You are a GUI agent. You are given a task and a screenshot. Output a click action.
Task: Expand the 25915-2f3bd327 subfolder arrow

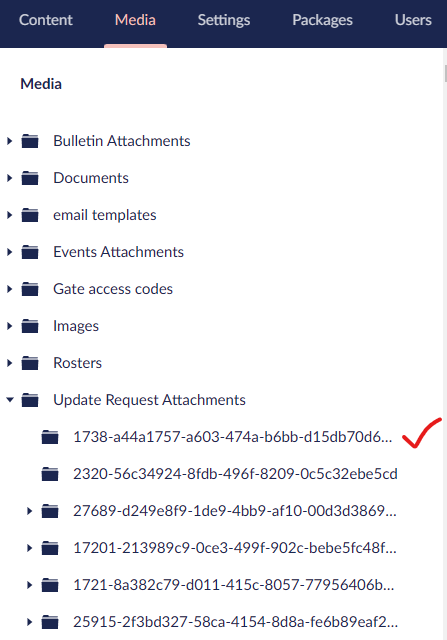[x=29, y=622]
